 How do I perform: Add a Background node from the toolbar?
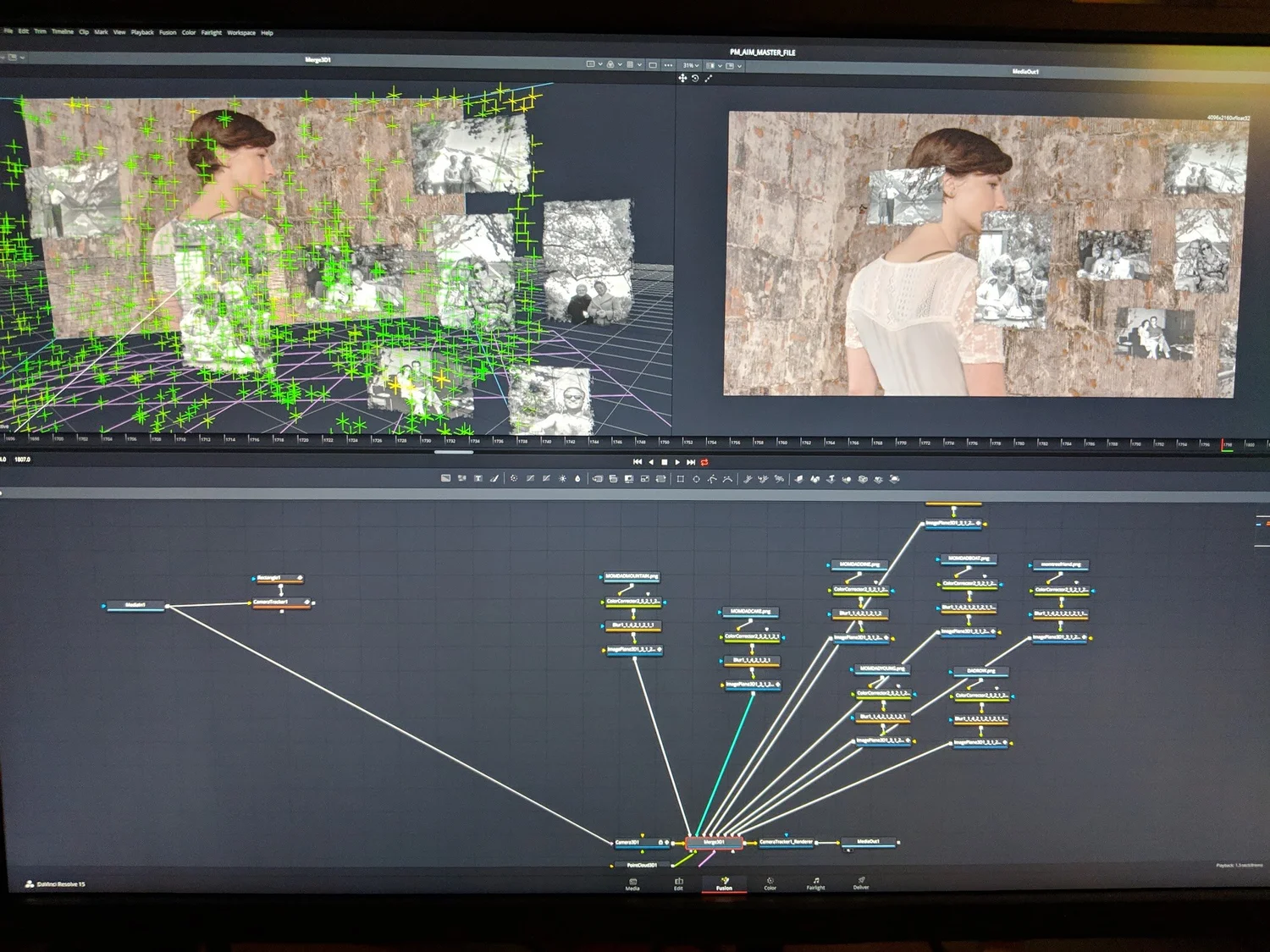pyautogui.click(x=446, y=478)
